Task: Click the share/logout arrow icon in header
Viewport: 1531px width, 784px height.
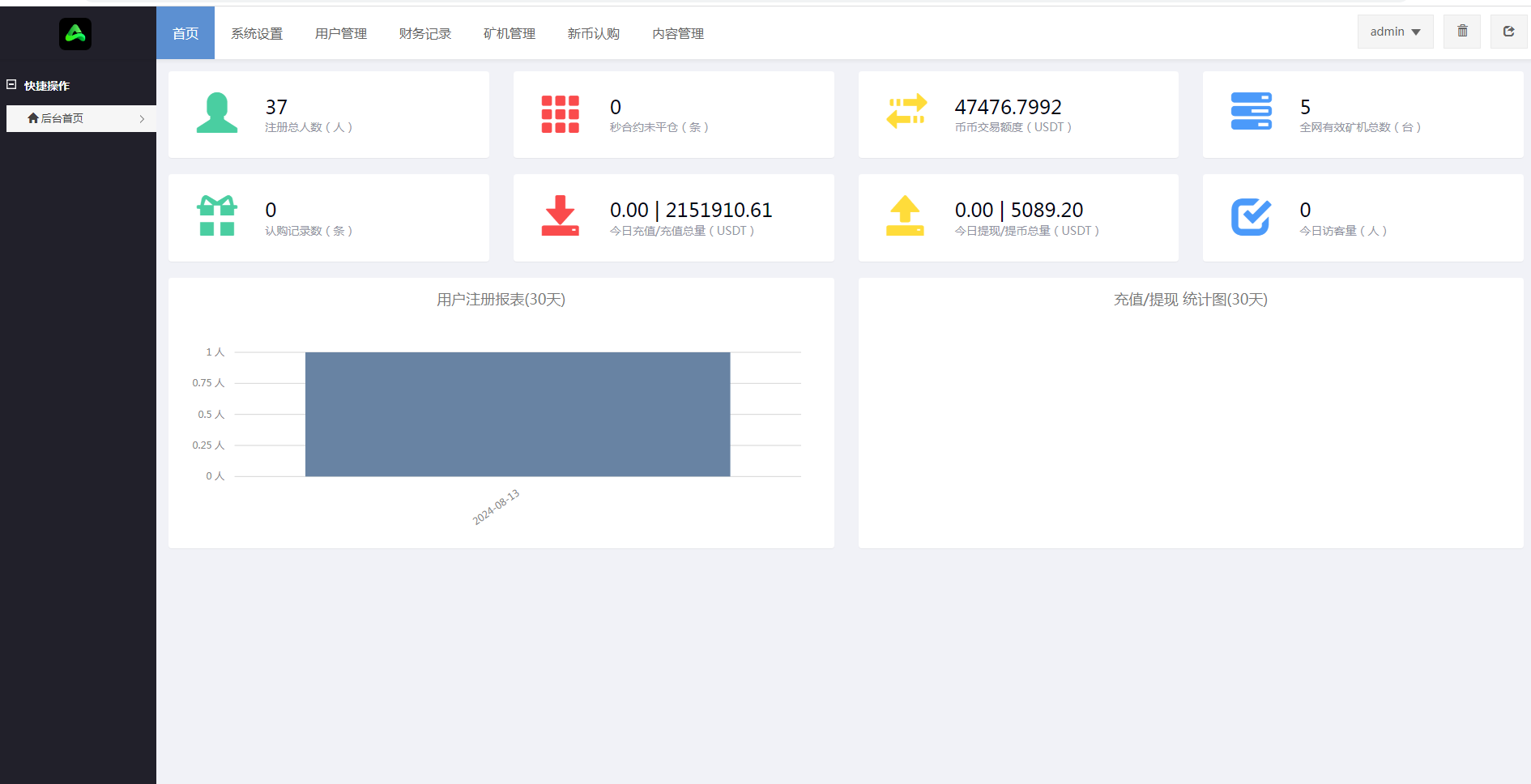Action: click(x=1508, y=32)
